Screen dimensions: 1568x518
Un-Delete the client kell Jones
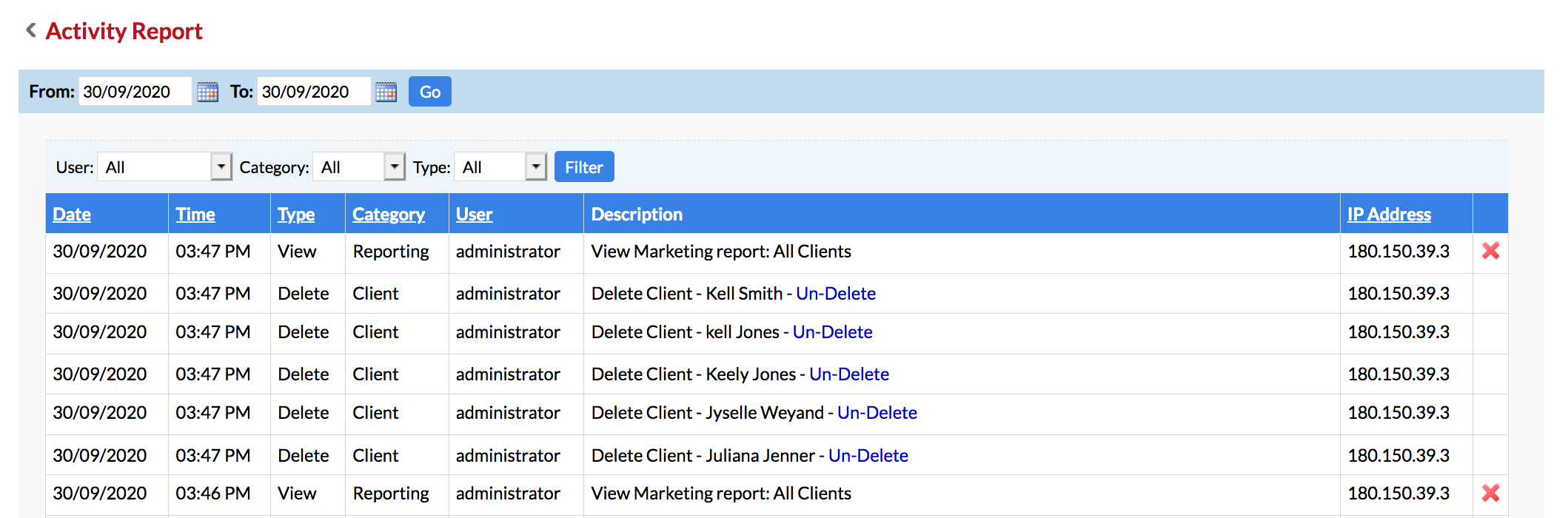point(832,332)
